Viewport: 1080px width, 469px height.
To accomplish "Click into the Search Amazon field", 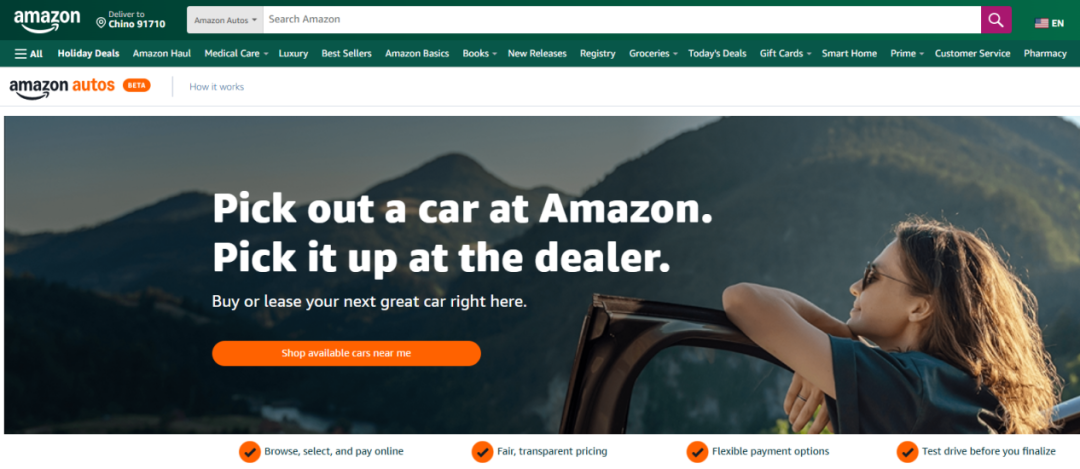I will tap(621, 20).
